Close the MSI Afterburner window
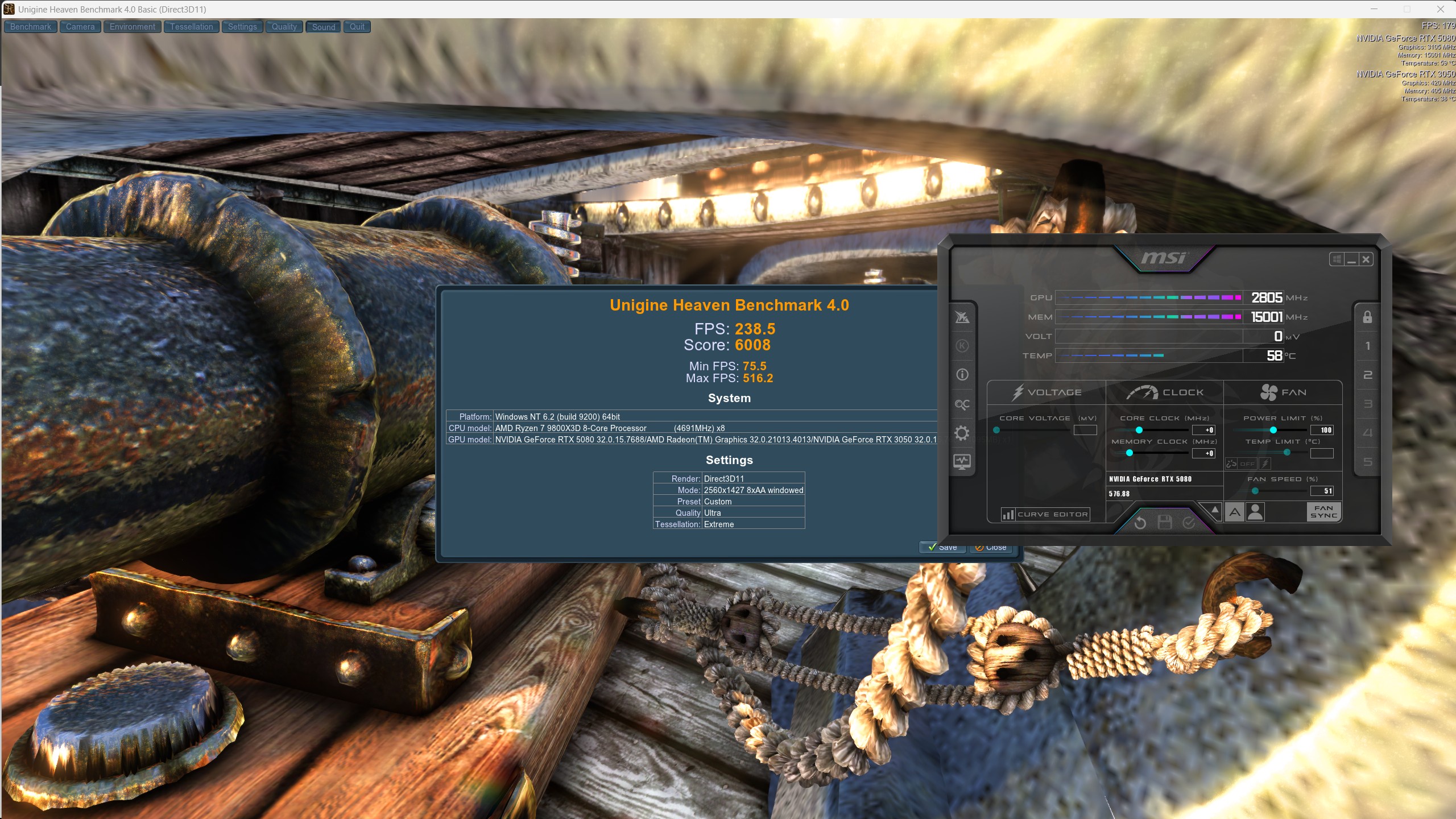The height and width of the screenshot is (819, 1456). coord(1366,259)
